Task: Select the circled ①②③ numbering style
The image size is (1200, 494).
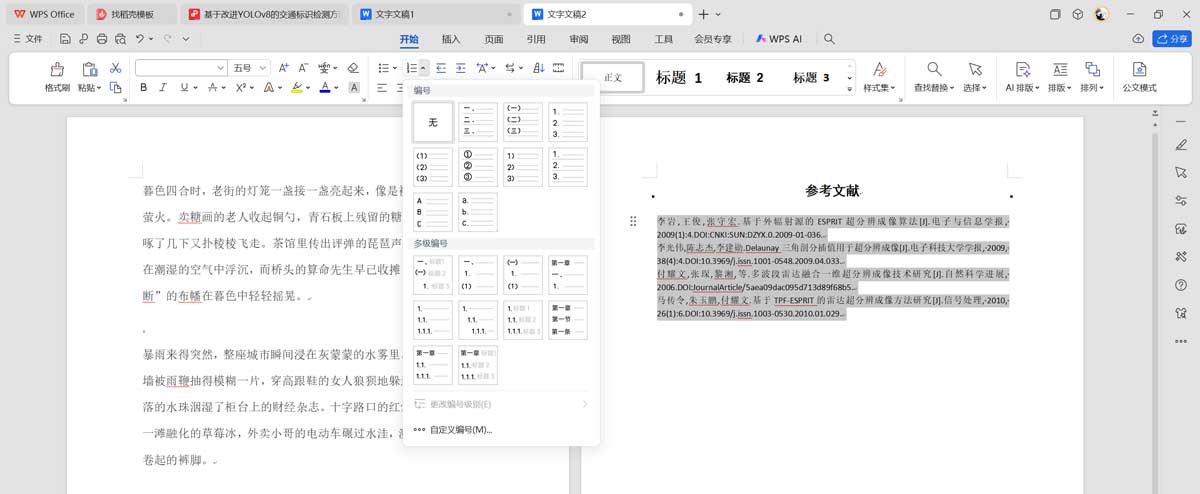Action: (478, 167)
